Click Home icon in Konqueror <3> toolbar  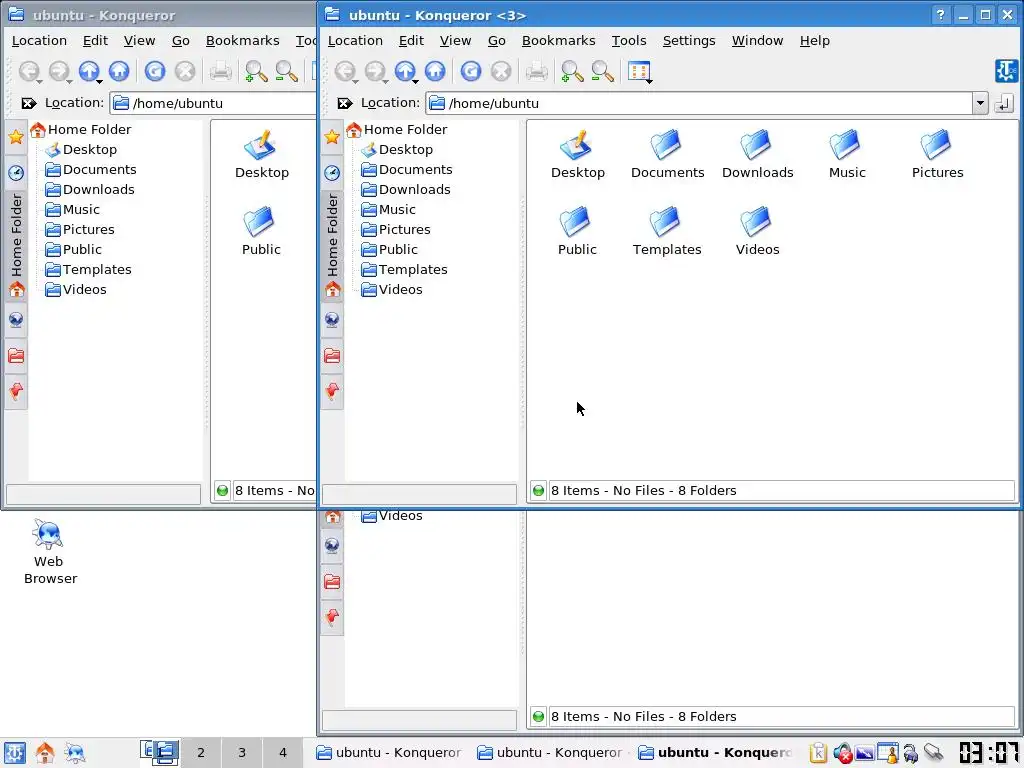click(435, 71)
